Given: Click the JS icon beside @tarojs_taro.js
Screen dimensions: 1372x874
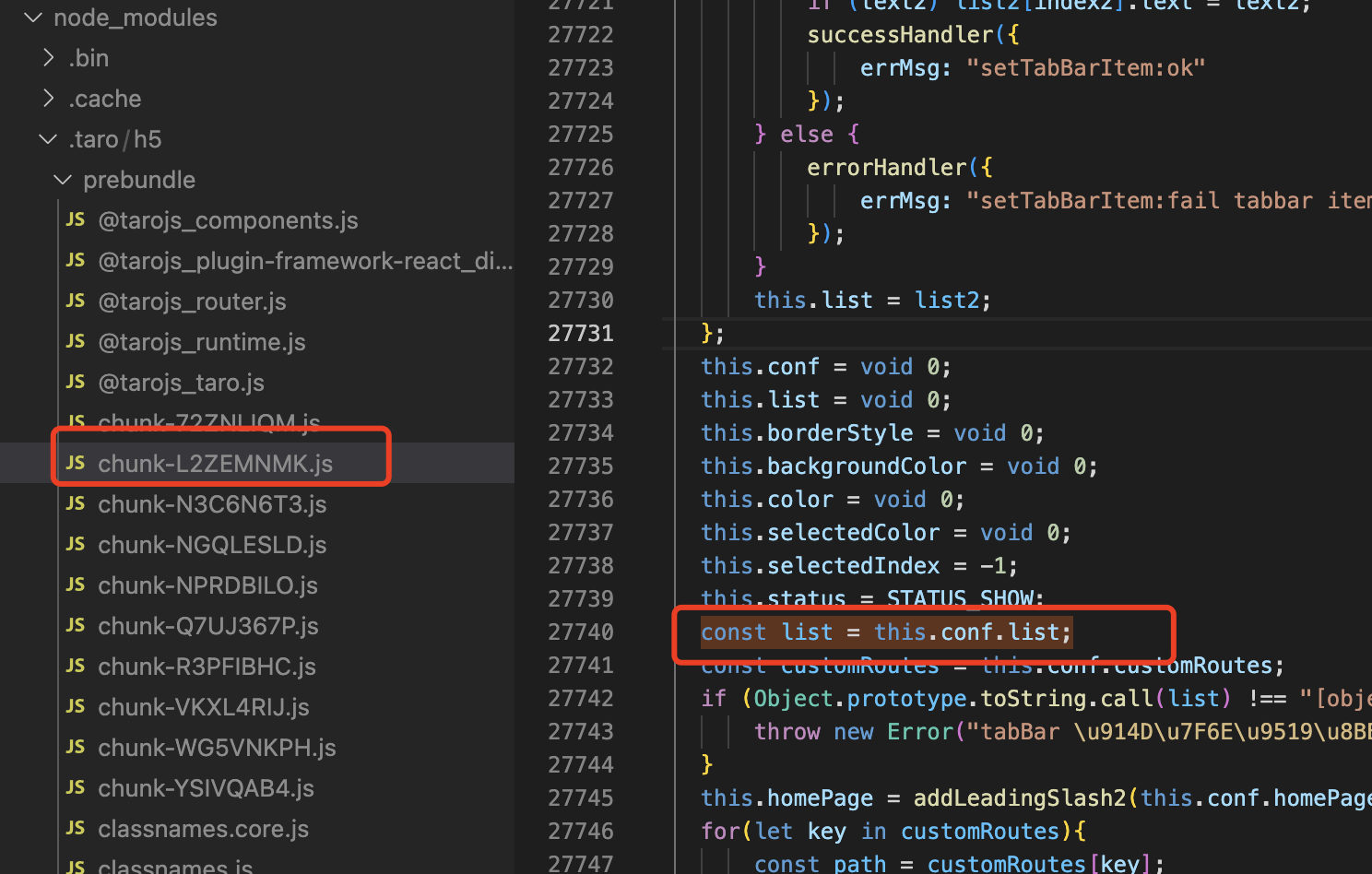Looking at the screenshot, I should (75, 383).
